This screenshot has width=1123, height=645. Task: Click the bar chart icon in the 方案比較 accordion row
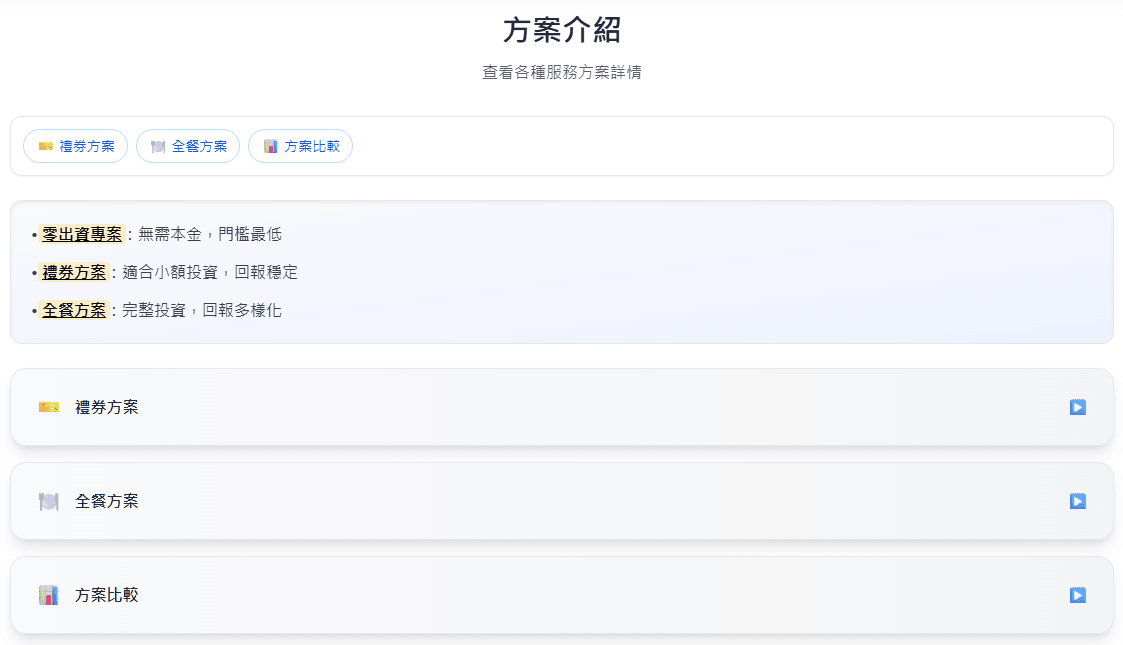tap(49, 595)
